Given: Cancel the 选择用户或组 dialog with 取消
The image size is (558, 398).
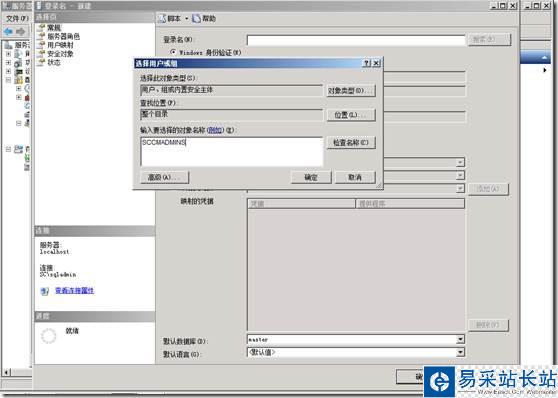Looking at the screenshot, I should pyautogui.click(x=355, y=177).
